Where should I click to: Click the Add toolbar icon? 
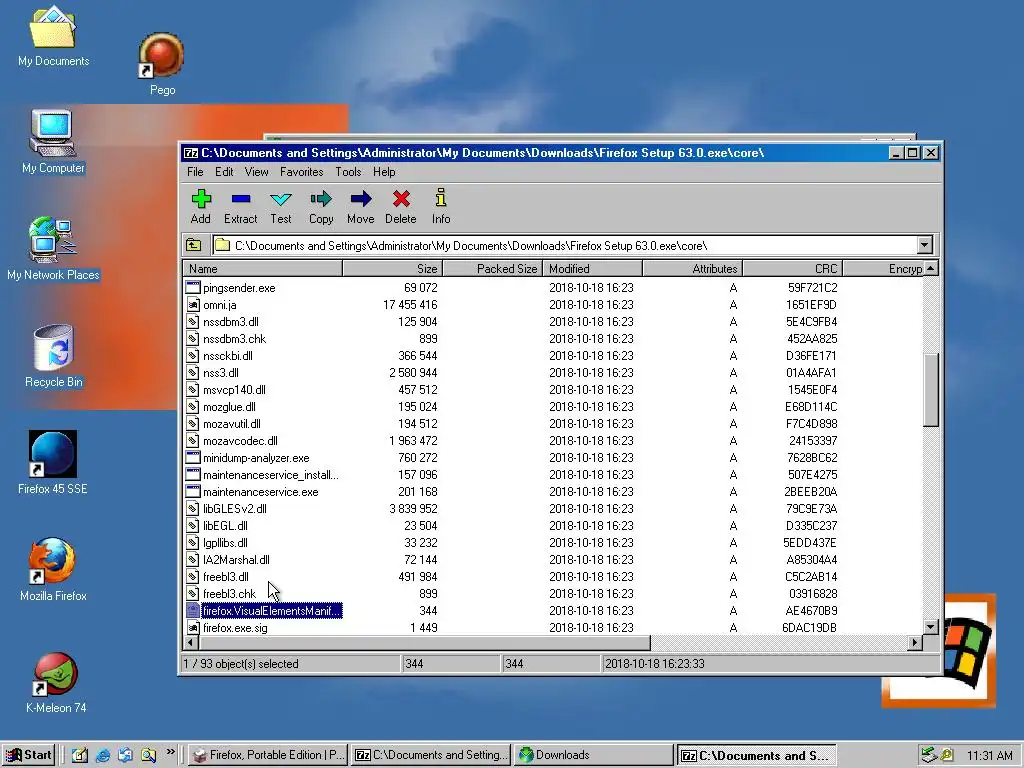click(201, 199)
